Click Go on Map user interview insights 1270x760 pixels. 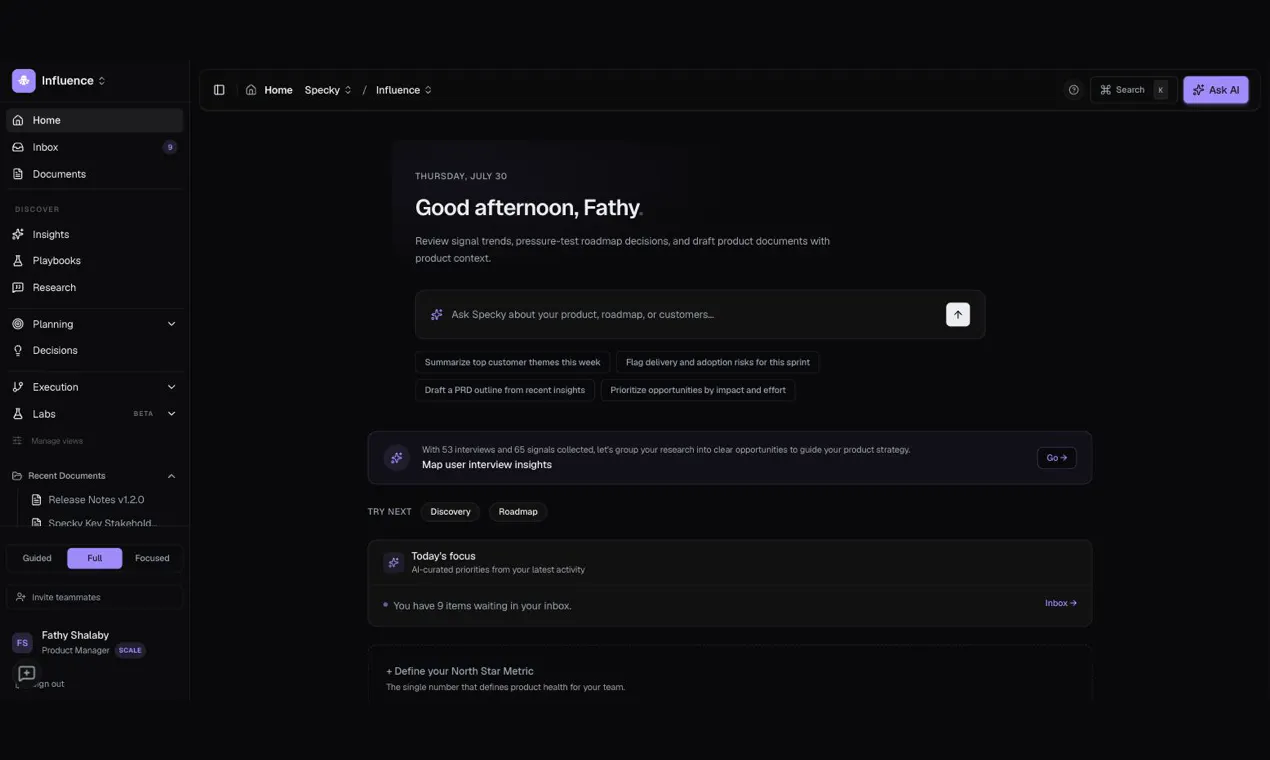pos(1057,458)
